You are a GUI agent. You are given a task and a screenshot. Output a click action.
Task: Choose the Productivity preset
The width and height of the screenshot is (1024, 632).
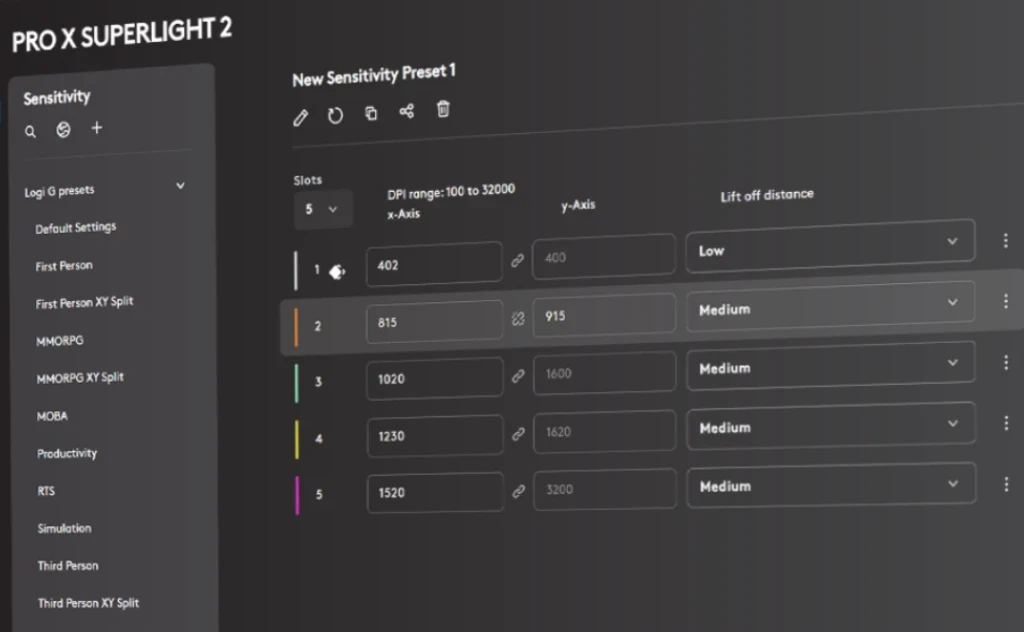pos(67,453)
